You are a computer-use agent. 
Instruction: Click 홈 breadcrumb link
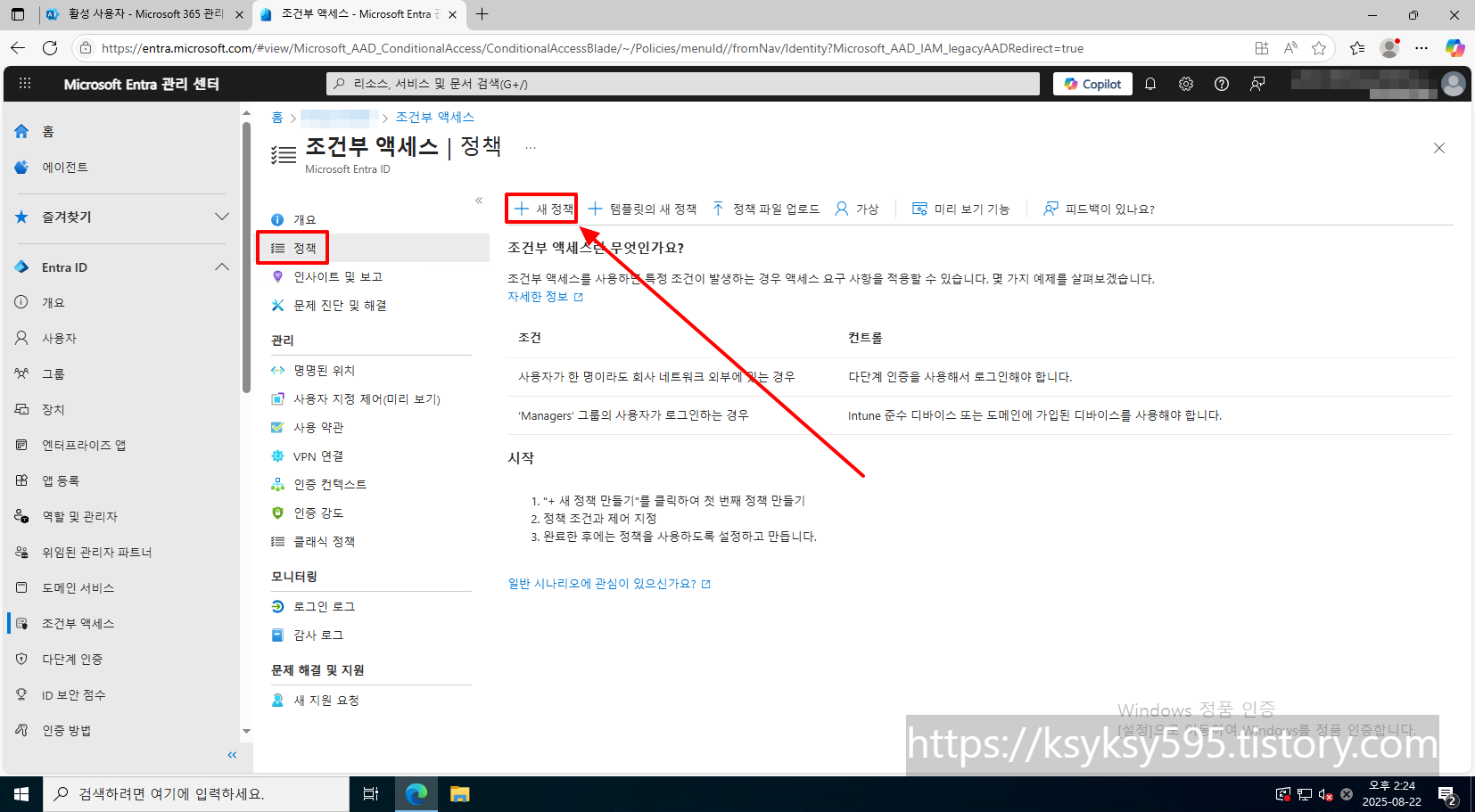tap(276, 117)
